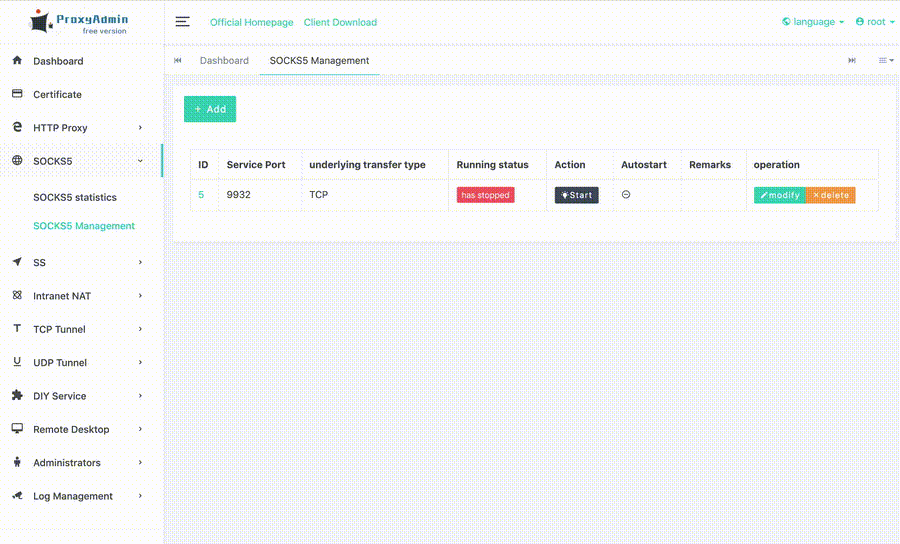Click the SOCKS5 globe icon
The image size is (900, 544).
click(17, 160)
